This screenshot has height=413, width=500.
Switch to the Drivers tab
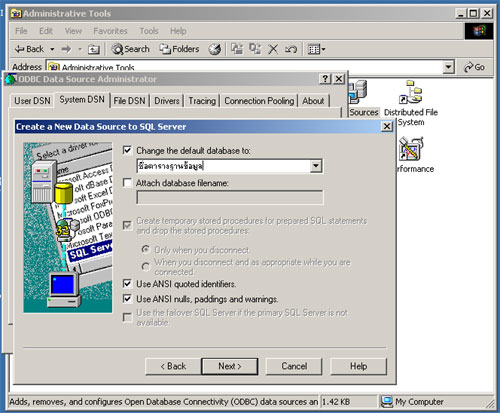(167, 101)
